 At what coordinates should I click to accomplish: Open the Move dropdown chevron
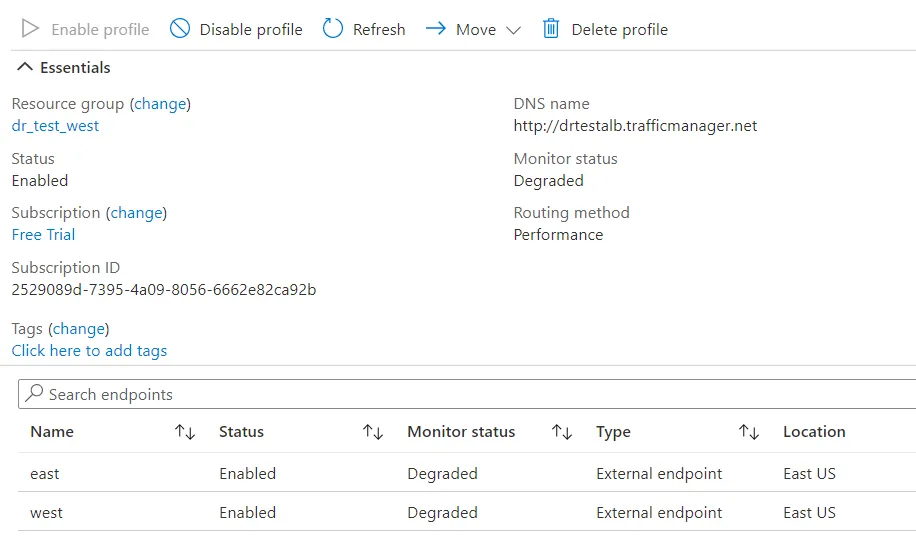(514, 30)
